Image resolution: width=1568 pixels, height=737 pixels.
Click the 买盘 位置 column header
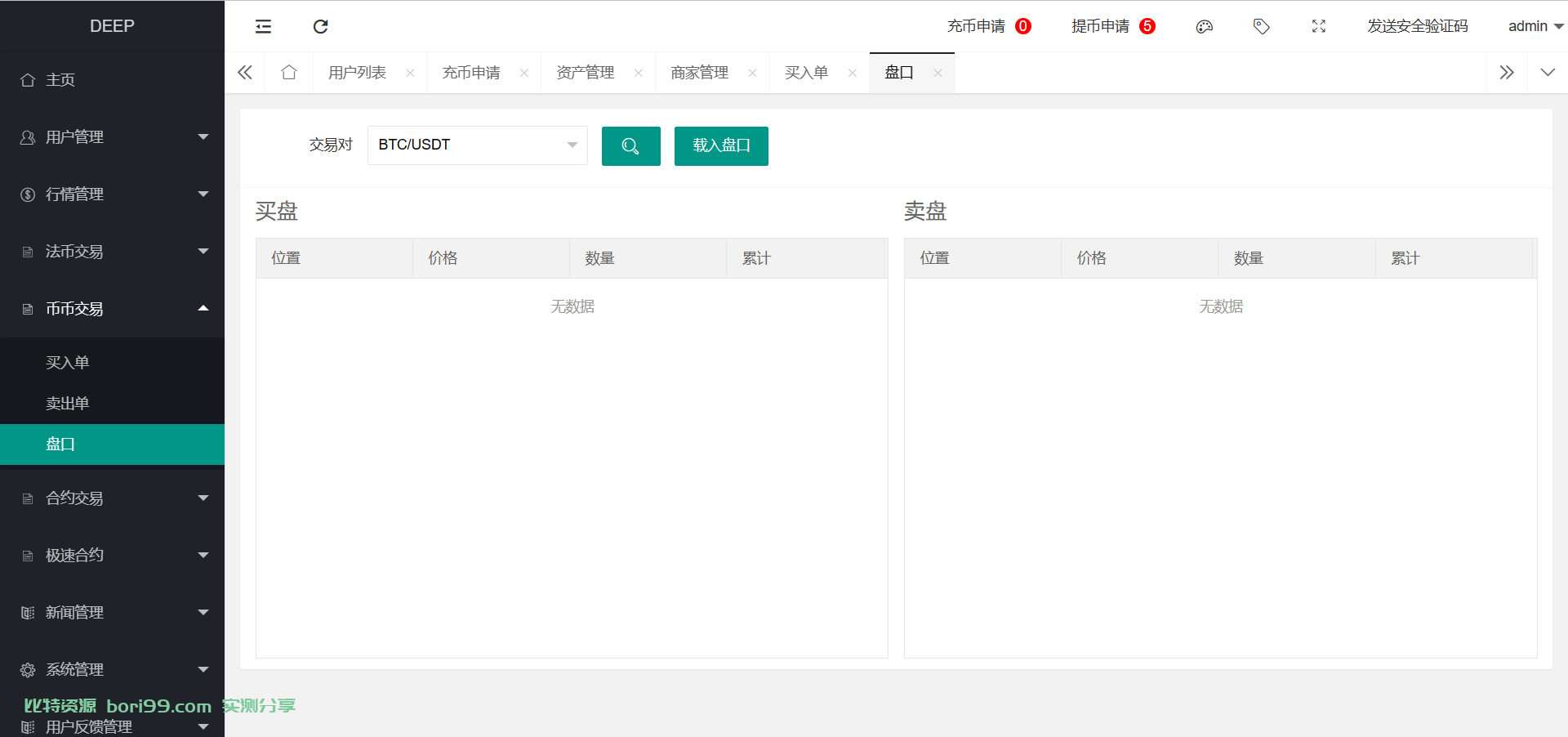334,258
